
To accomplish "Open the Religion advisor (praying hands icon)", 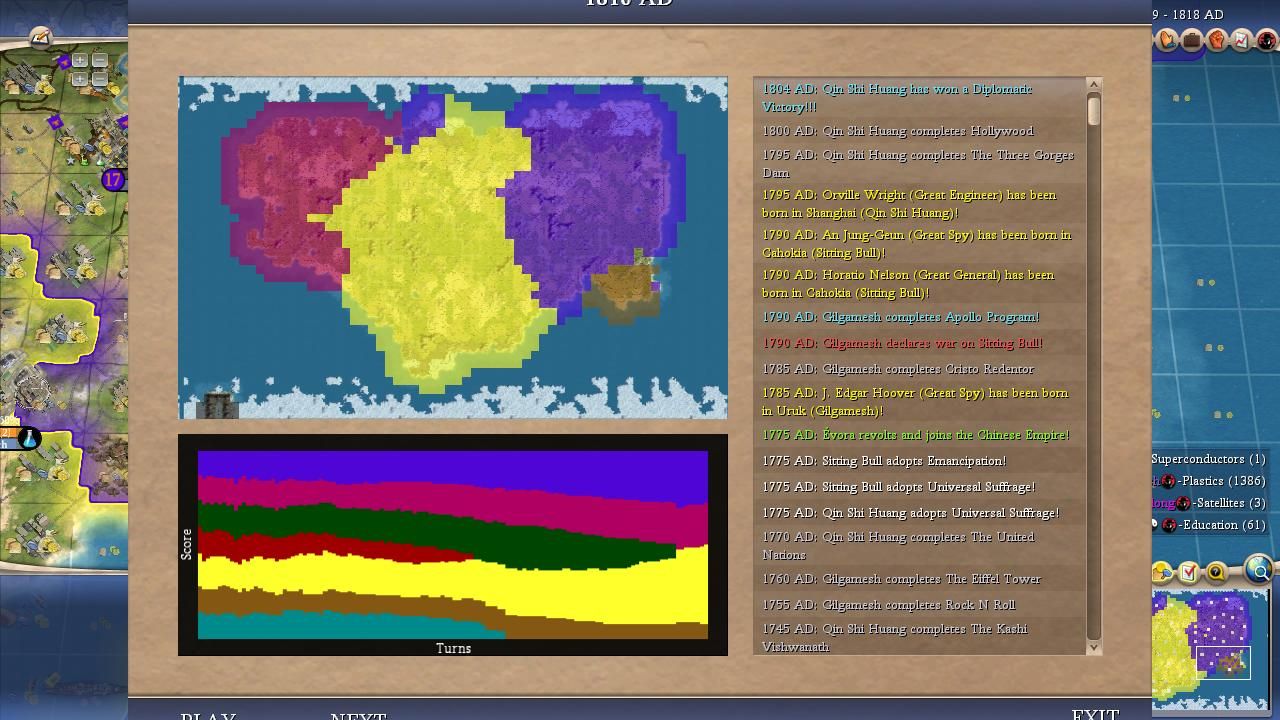I will (x=1167, y=40).
